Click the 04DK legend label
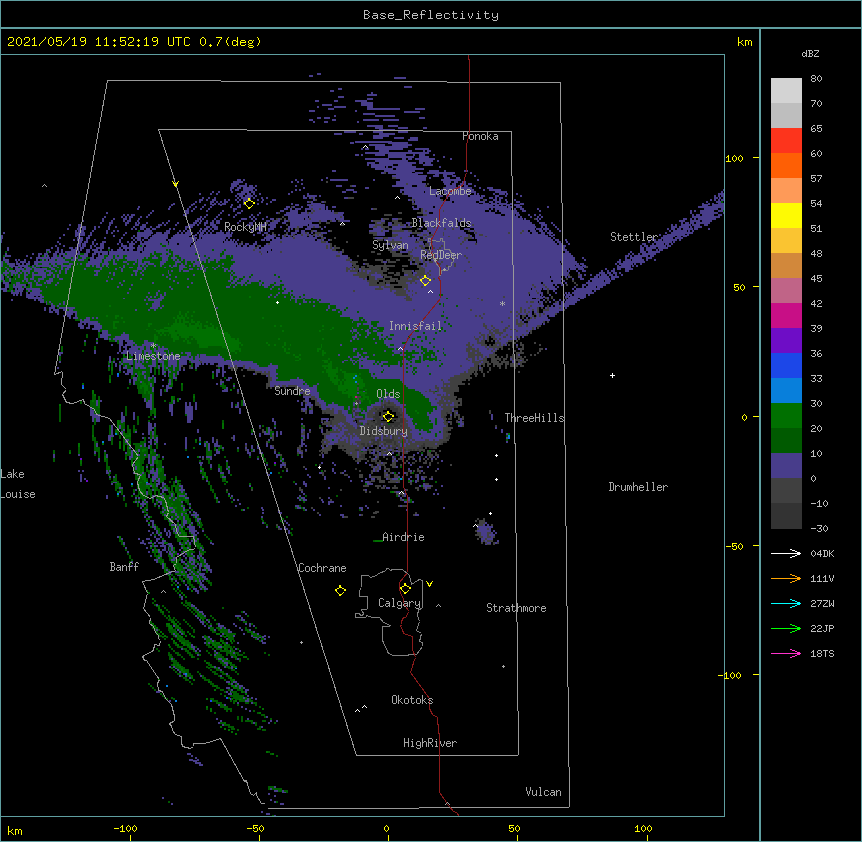Image resolution: width=862 pixels, height=842 pixels. (x=822, y=553)
